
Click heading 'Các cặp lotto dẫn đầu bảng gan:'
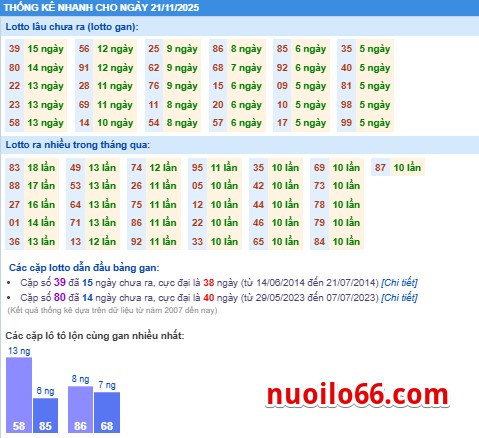click(x=84, y=268)
